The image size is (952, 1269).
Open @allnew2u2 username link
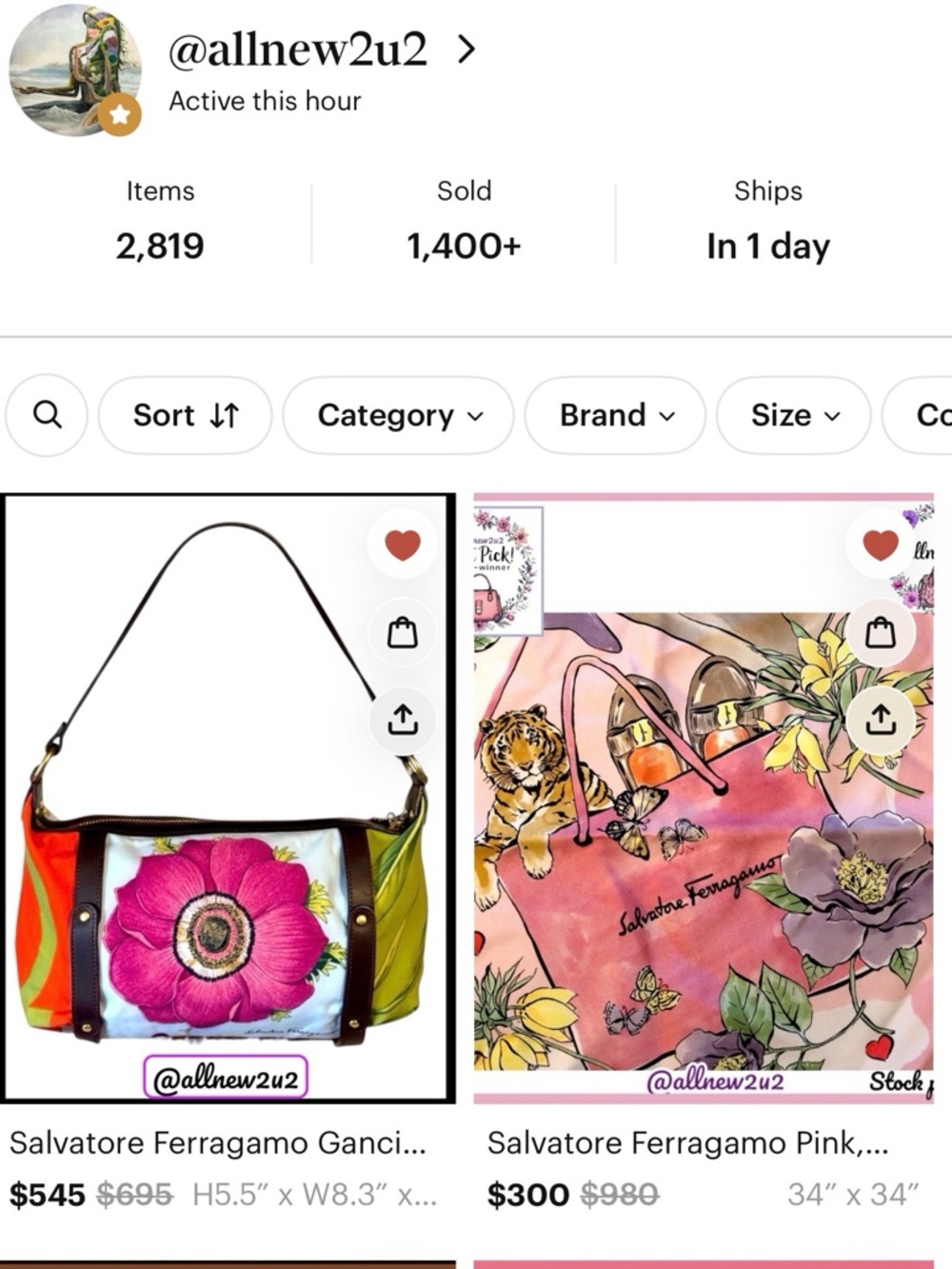click(298, 50)
